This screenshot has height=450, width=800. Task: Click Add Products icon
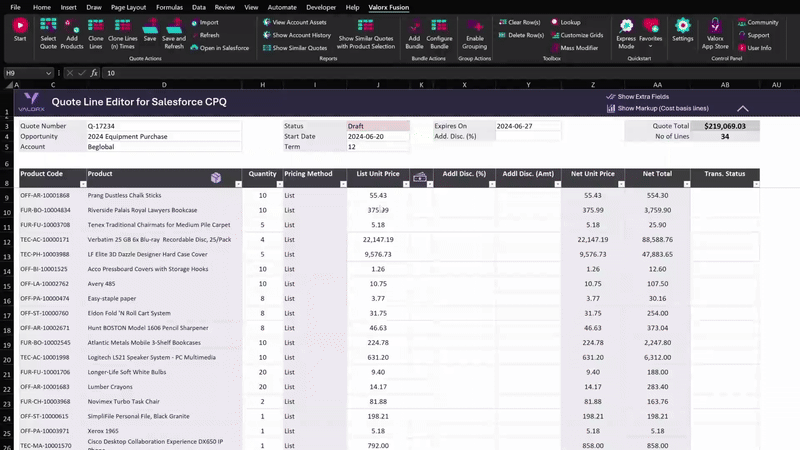(71, 33)
